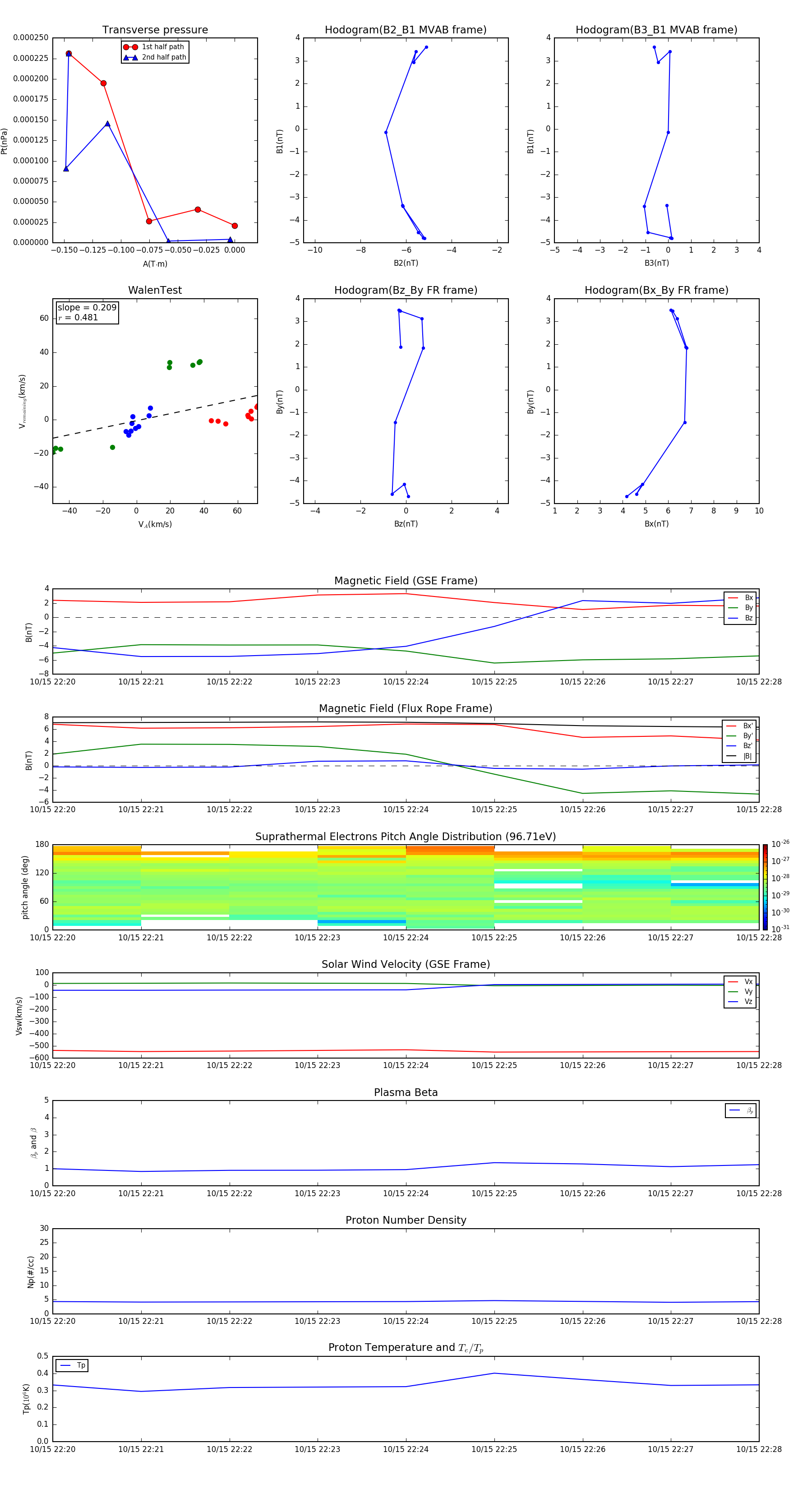Click 'Solar Wind Velocity (GSE Frame)' title
The width and height of the screenshot is (812, 1489).
pos(406,965)
